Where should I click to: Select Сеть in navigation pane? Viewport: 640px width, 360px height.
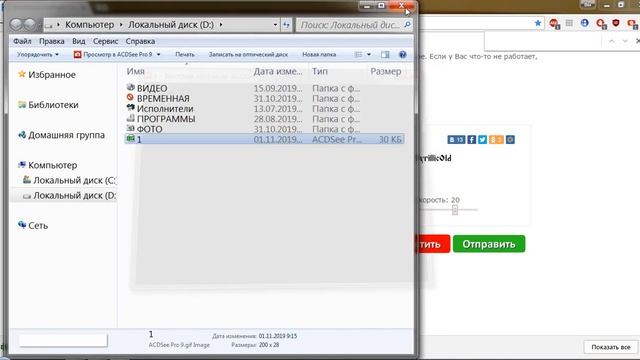coord(38,226)
